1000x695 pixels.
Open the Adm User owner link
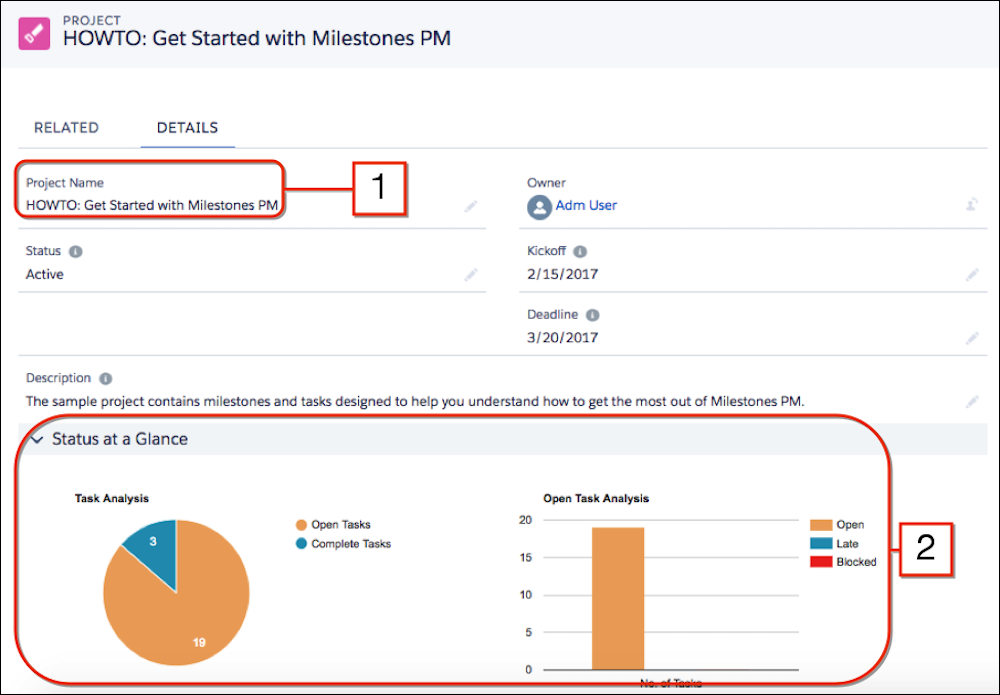coord(586,205)
